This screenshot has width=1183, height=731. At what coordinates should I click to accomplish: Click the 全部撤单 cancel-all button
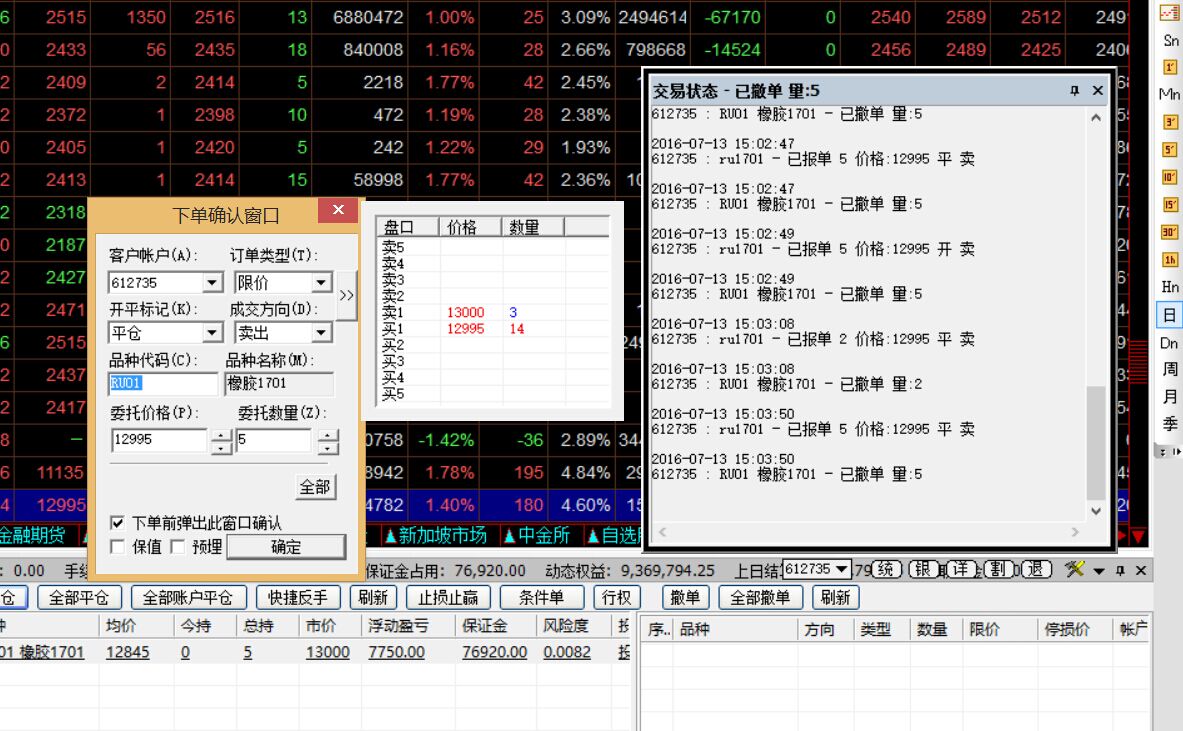pos(760,597)
